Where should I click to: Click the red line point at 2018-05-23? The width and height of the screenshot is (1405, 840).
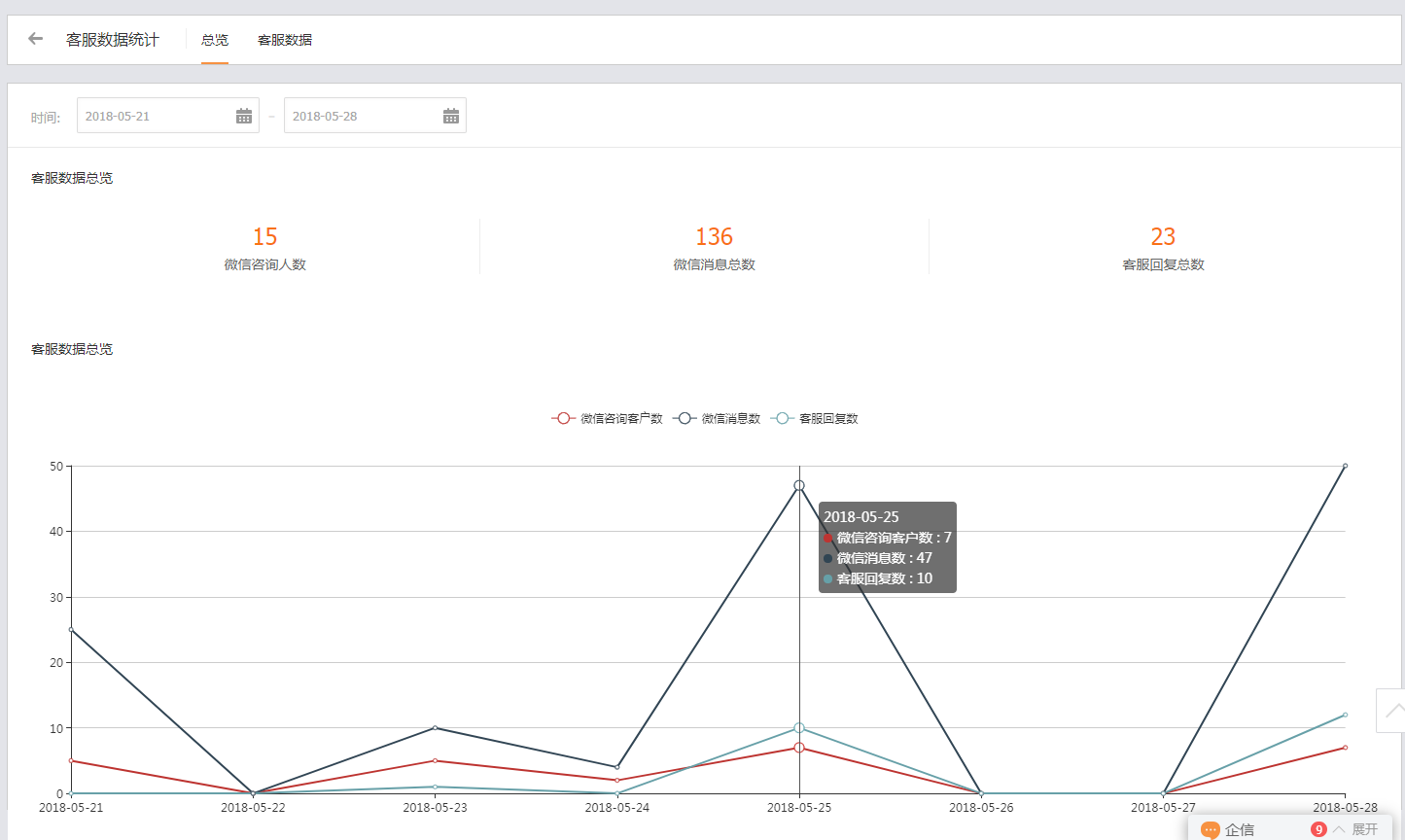(x=435, y=760)
